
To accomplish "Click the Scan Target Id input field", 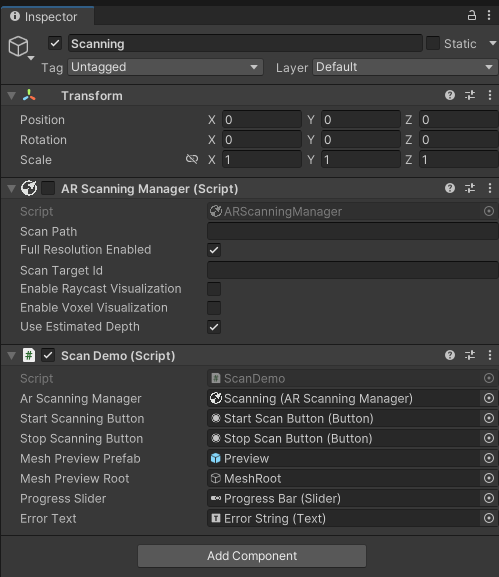I will click(353, 270).
